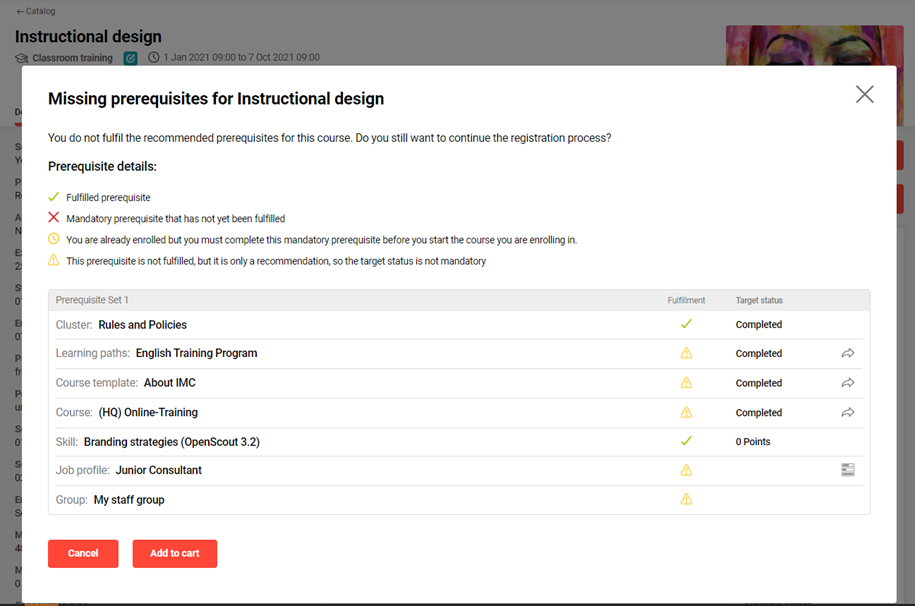Click warning icon for English Training Program
This screenshot has width=915, height=606.
[x=686, y=354]
